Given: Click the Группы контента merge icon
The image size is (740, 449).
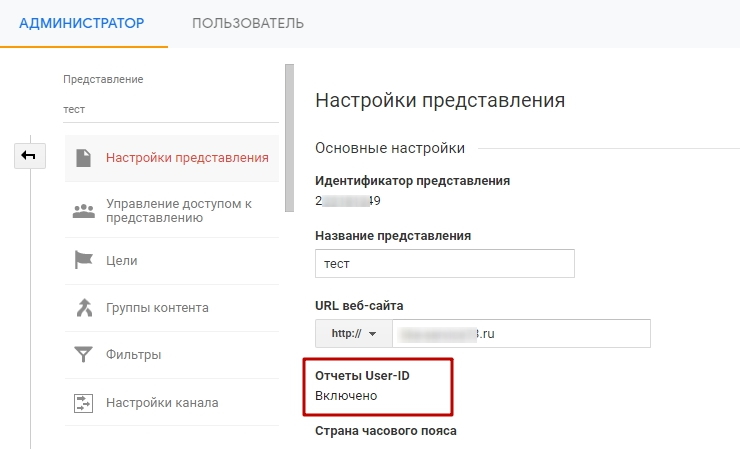Looking at the screenshot, I should [x=84, y=307].
